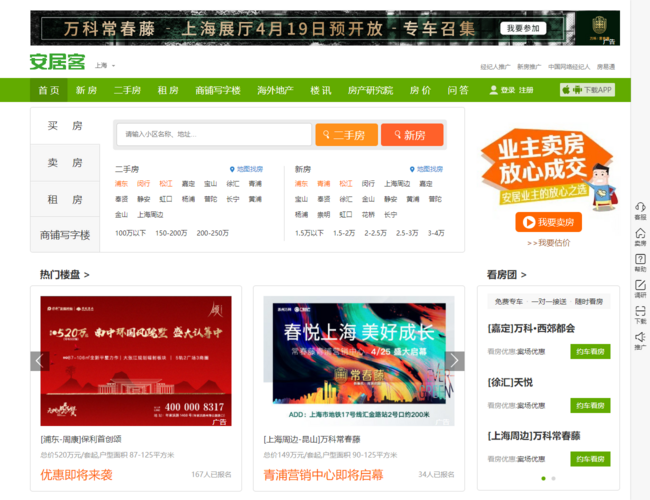Click the 安居客 logo
The width and height of the screenshot is (650, 500).
click(57, 62)
